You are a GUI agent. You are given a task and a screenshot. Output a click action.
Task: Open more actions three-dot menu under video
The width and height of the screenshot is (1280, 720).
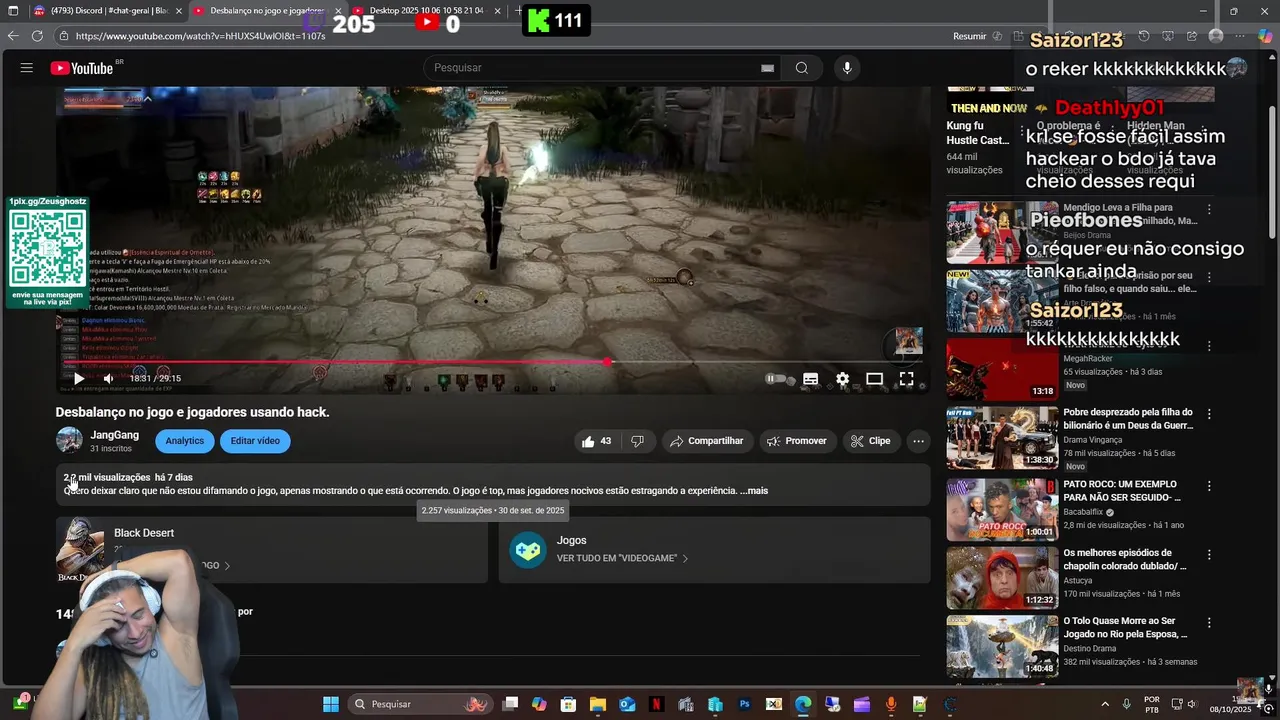point(918,441)
